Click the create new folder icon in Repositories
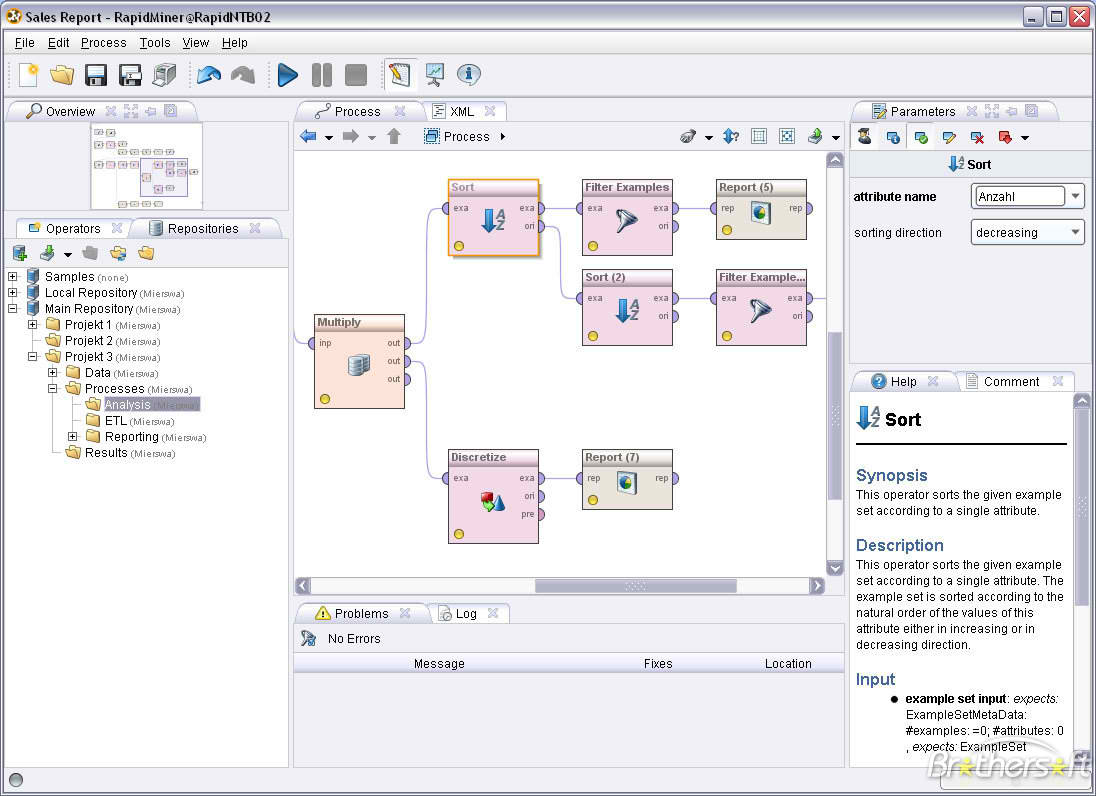1096x796 pixels. point(145,253)
